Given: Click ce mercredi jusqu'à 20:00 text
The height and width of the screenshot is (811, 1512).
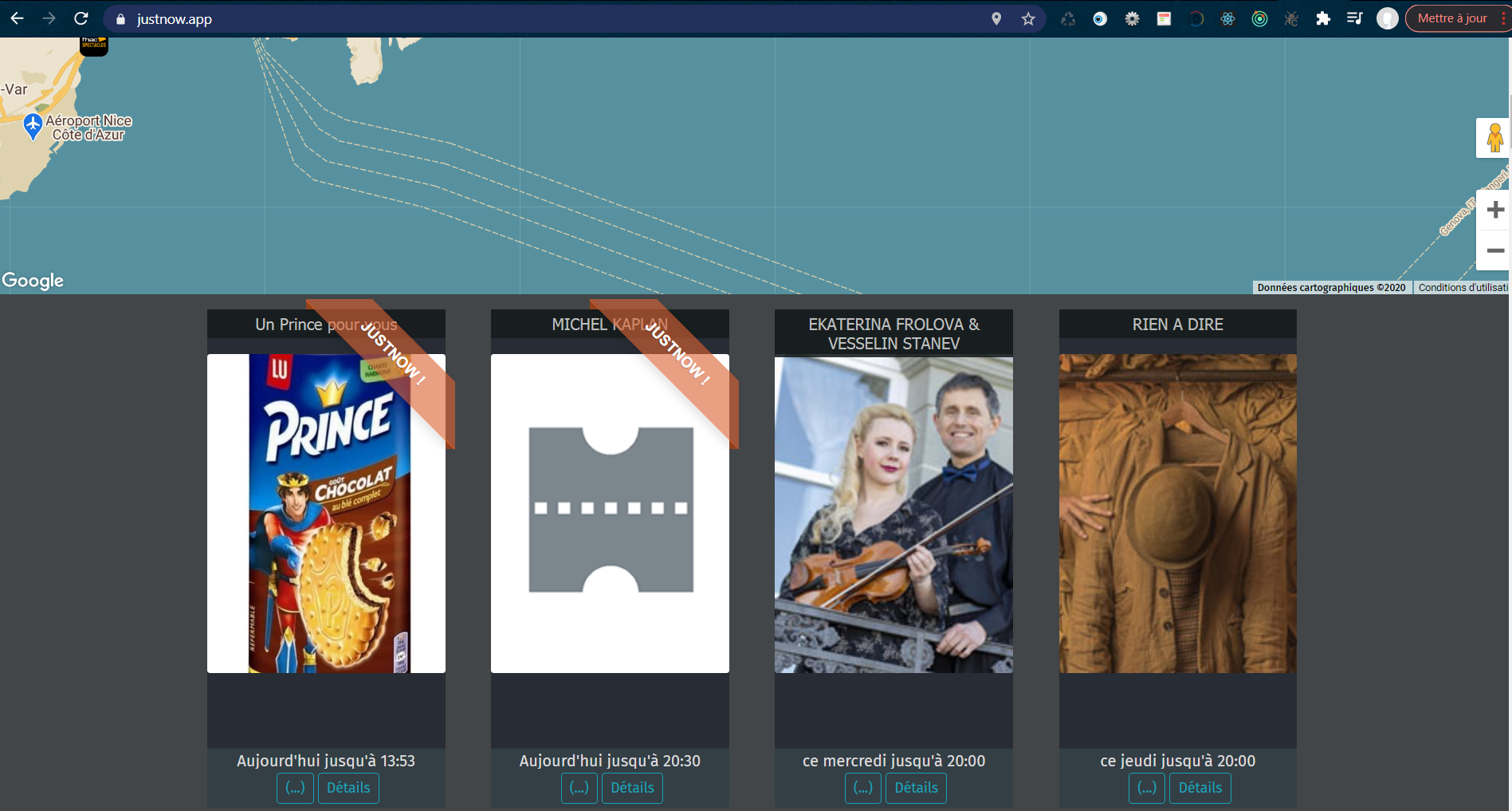Looking at the screenshot, I should 893,761.
